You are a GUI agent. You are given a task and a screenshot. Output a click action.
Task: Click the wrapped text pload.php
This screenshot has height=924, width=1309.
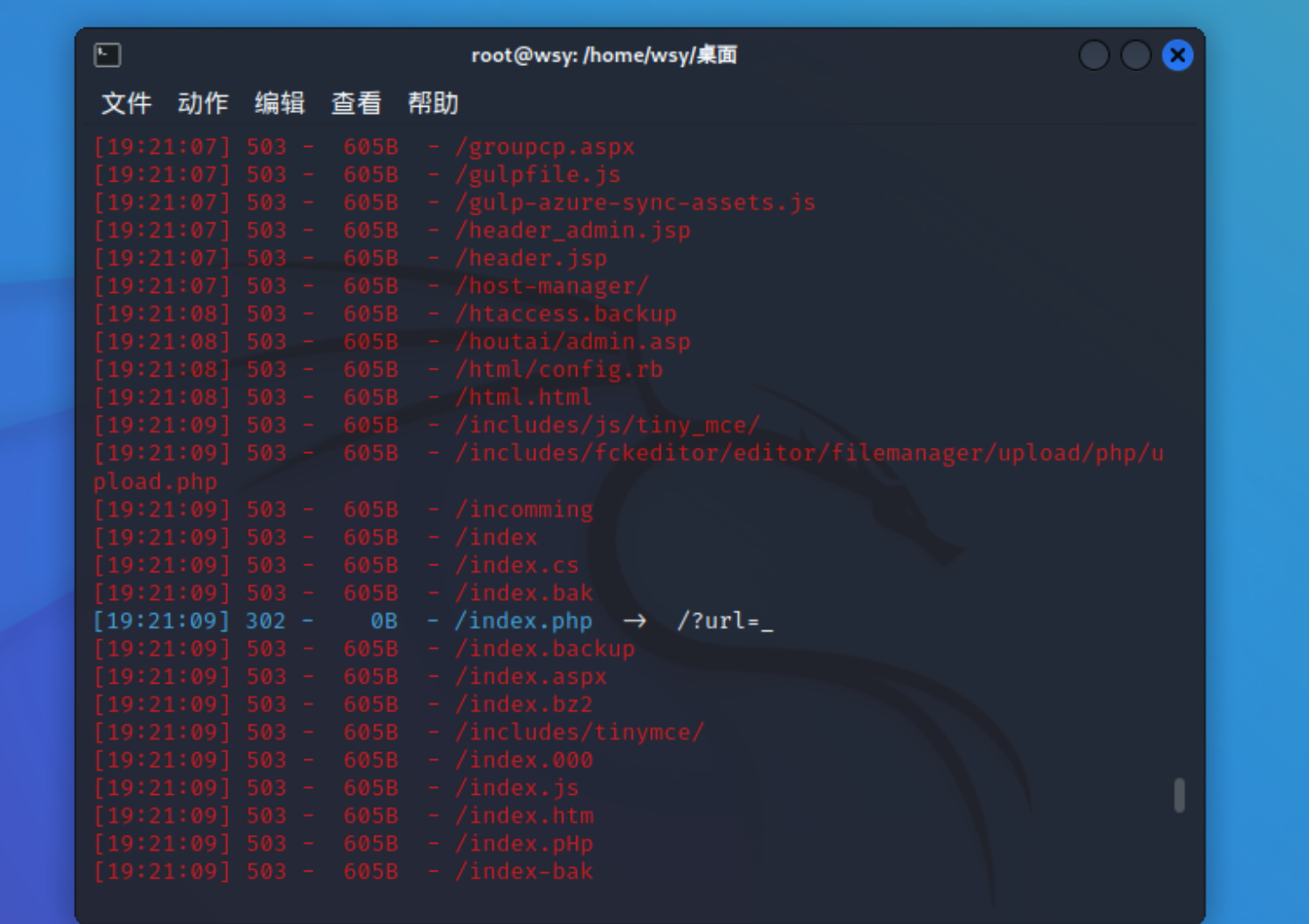(155, 482)
